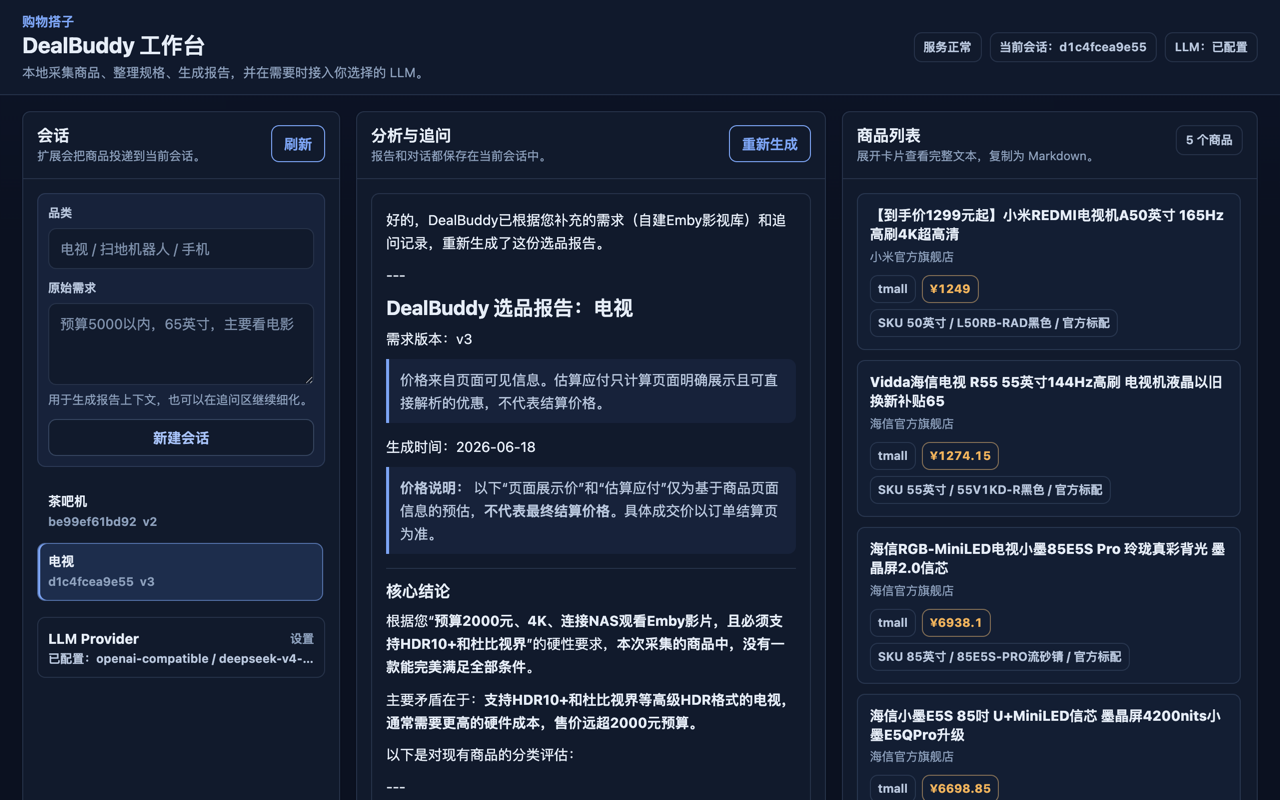Click the SKU 55英寸 / 55V1KD-R黑色 tag
This screenshot has width=1280, height=800.
[x=990, y=490]
